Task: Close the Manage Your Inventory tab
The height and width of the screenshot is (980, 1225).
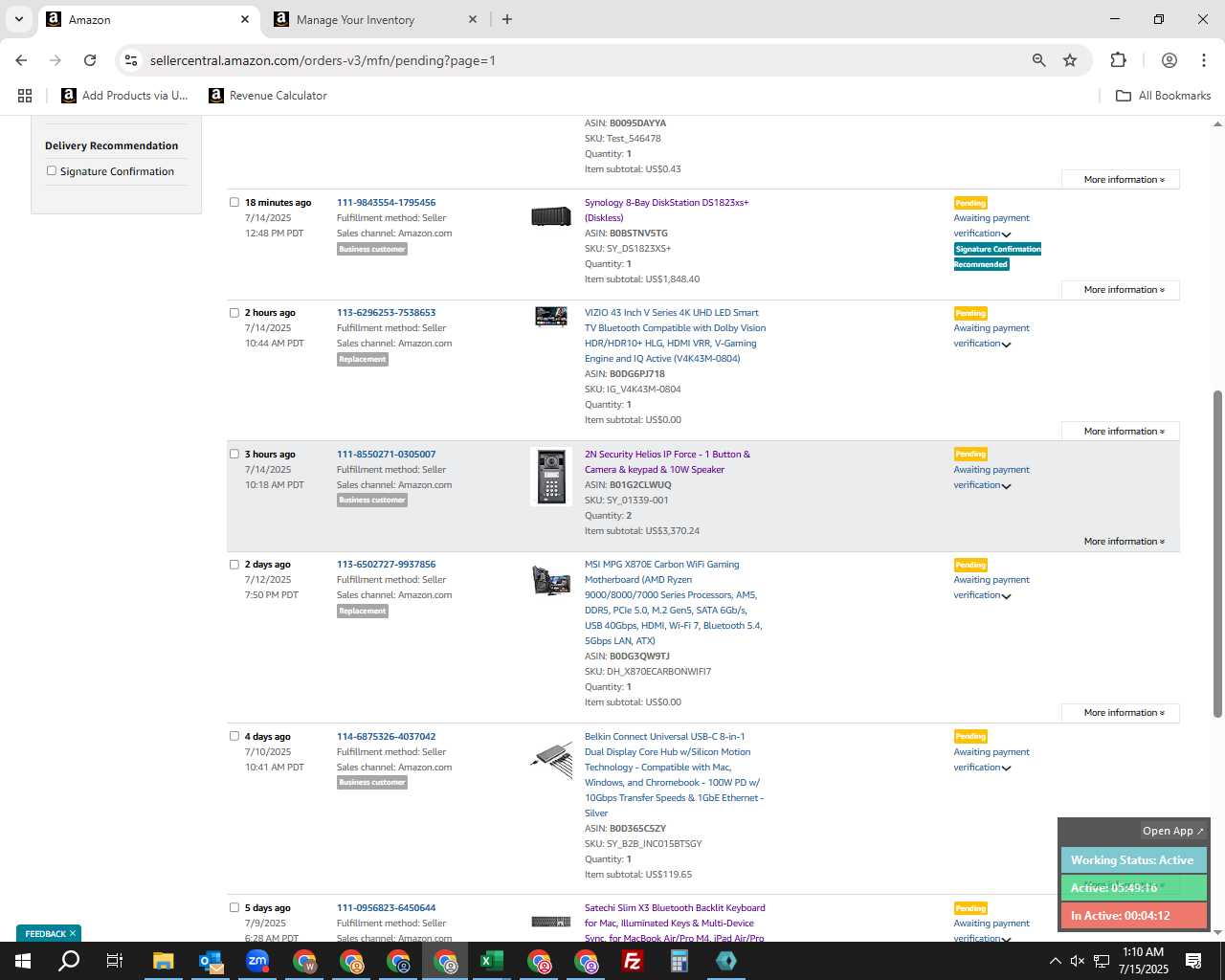Action: [x=472, y=19]
